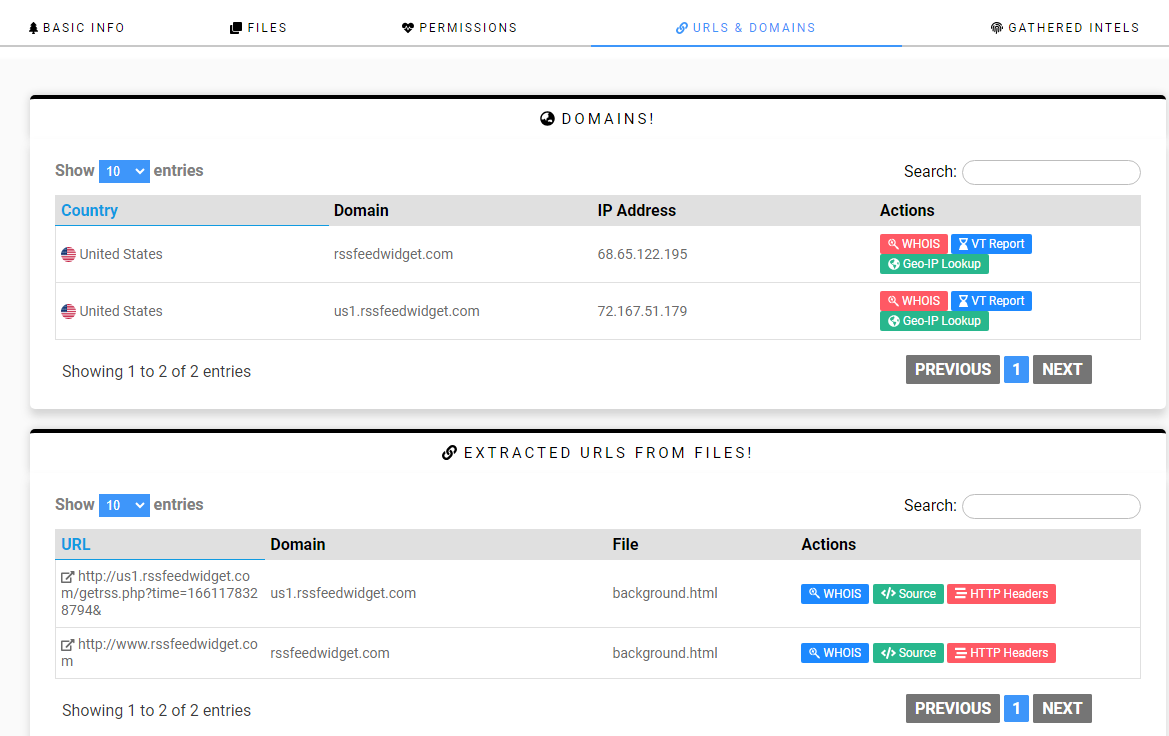Click Previous in Domains pagination

click(953, 369)
